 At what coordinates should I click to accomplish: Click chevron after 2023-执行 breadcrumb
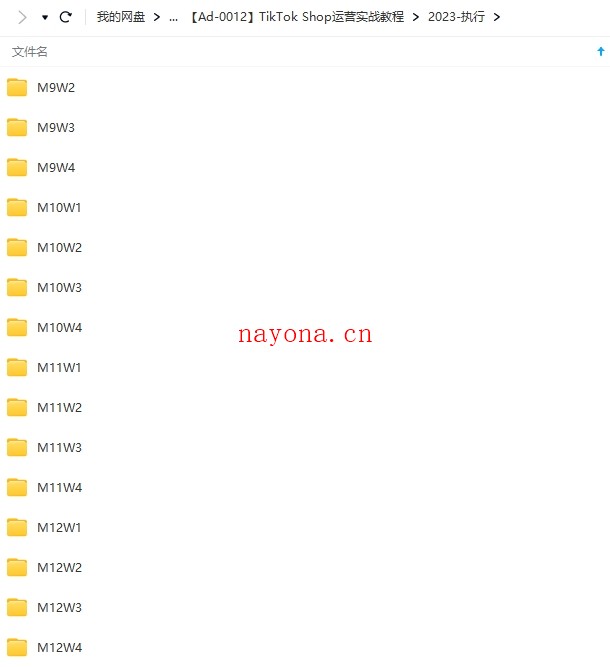496,17
